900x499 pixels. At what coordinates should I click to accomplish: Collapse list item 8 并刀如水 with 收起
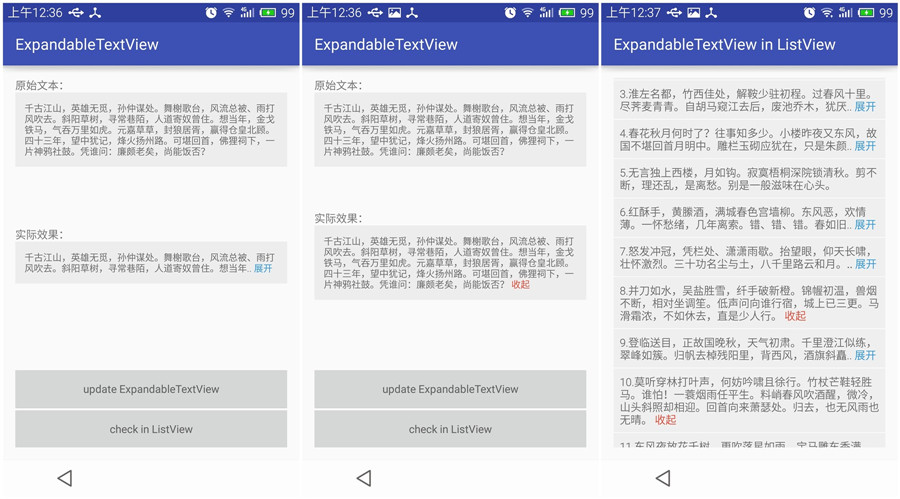[796, 316]
